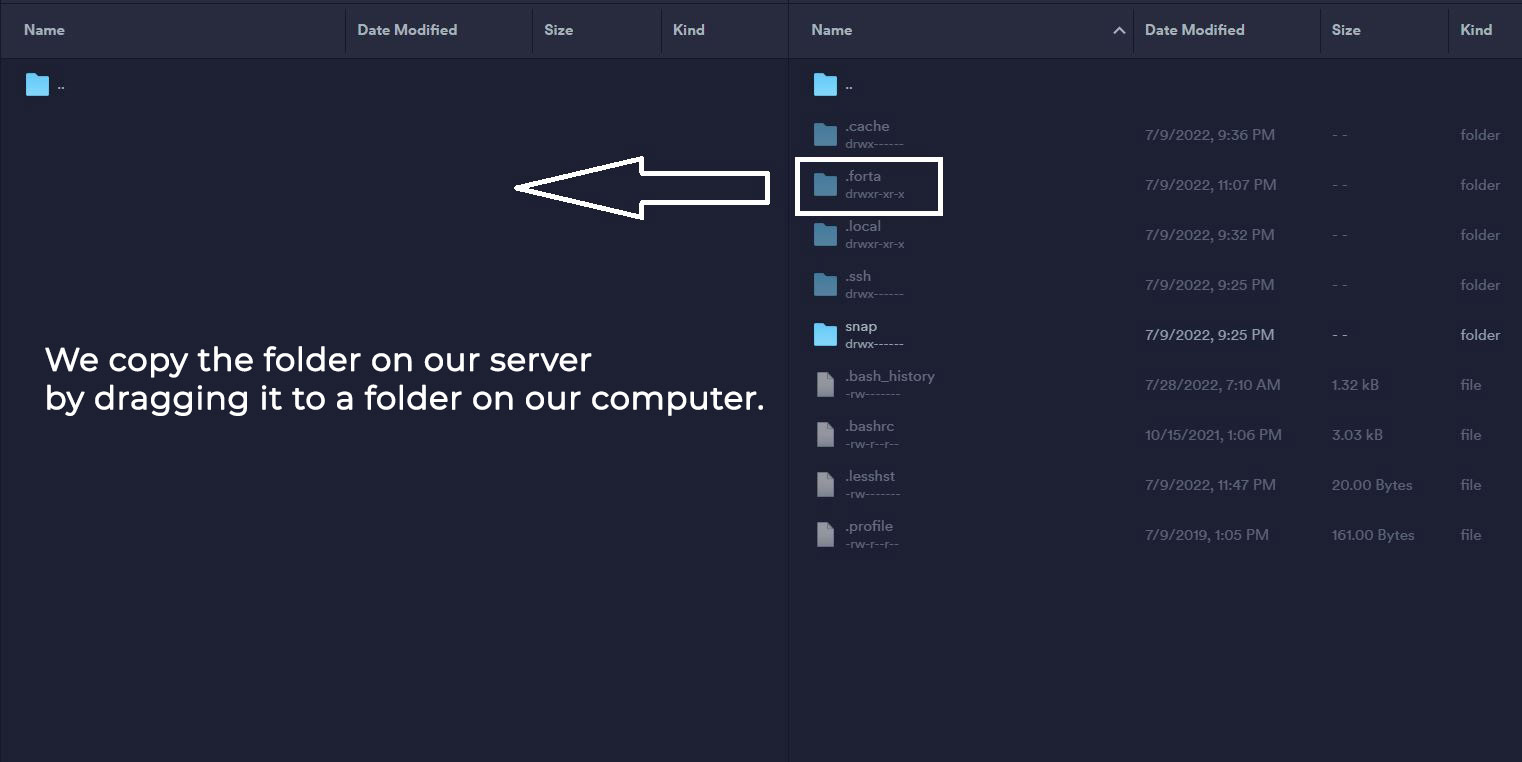Click the .forta folder name

pos(863,176)
